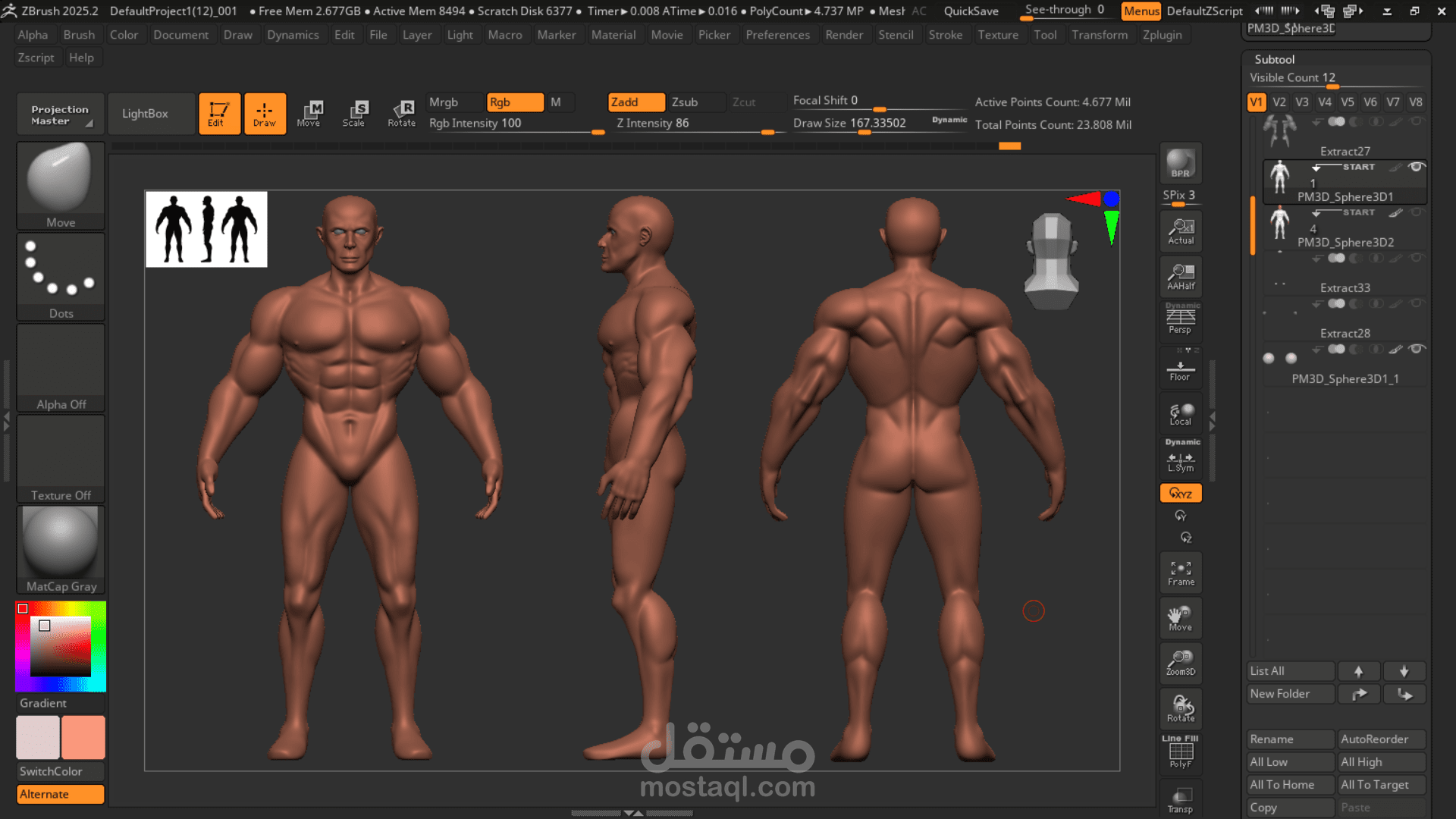
Task: Click the List All button
Action: 1289,670
